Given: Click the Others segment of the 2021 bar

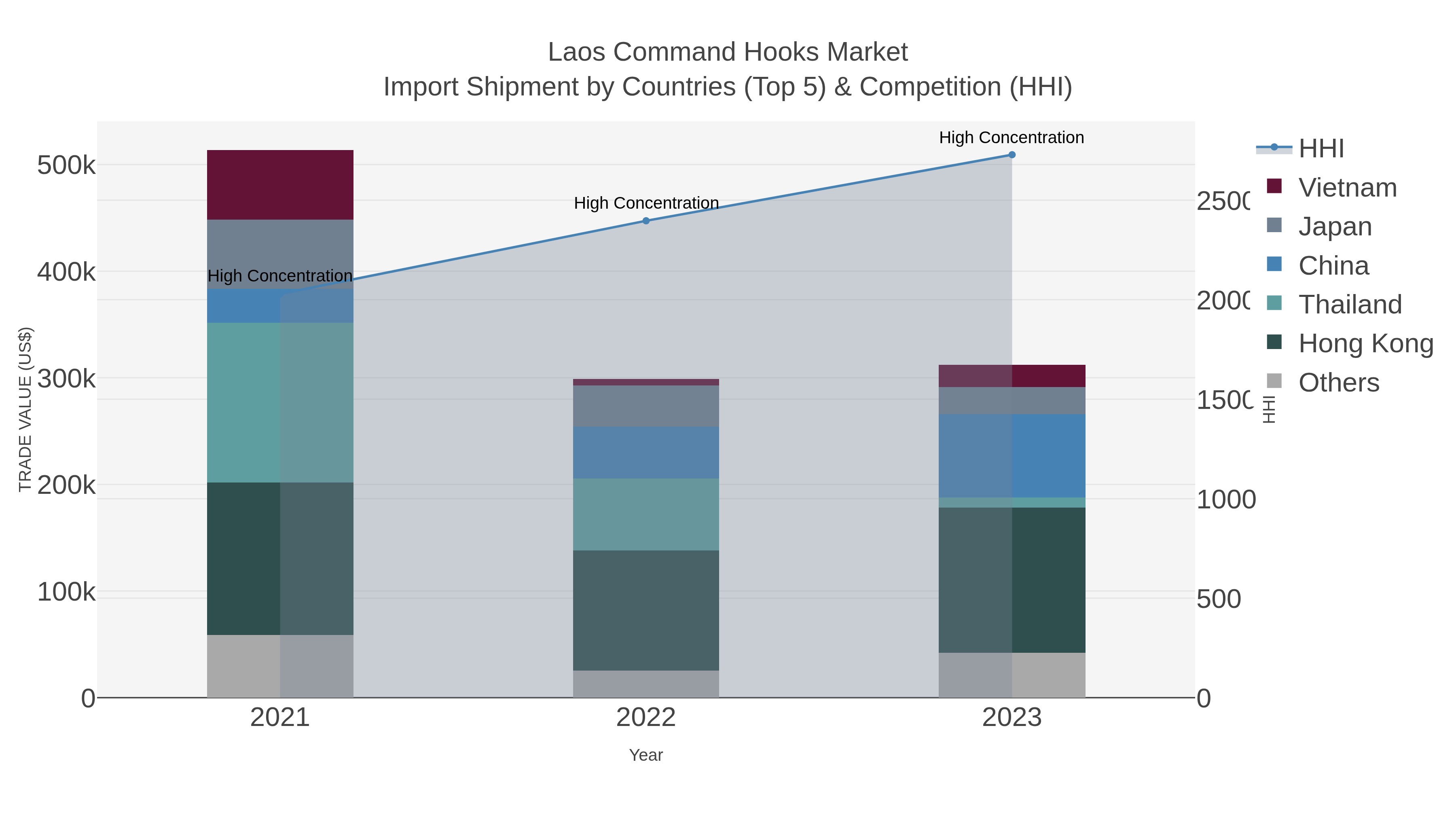Looking at the screenshot, I should tap(280, 667).
